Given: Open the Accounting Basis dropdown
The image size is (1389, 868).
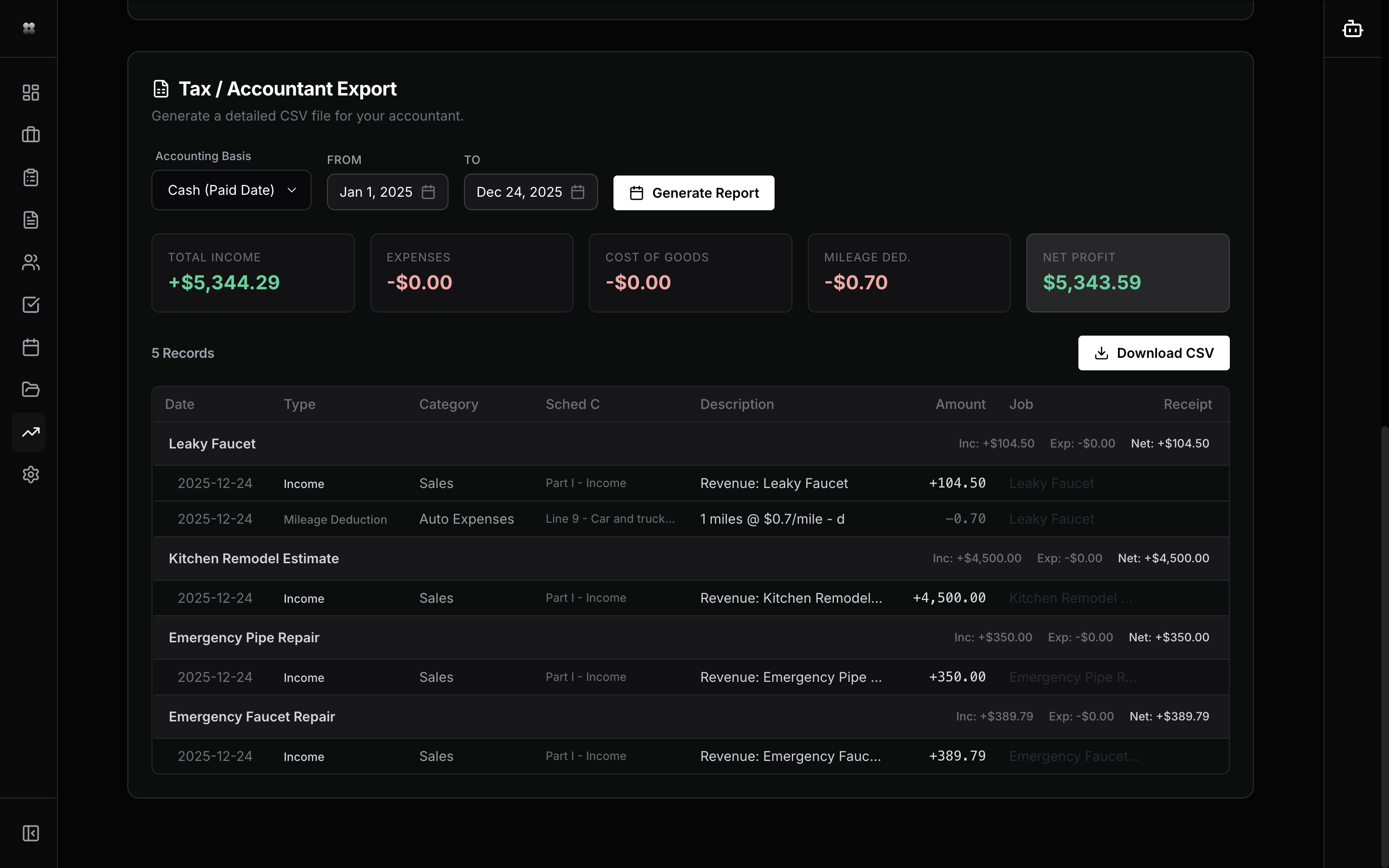Looking at the screenshot, I should click(x=231, y=190).
